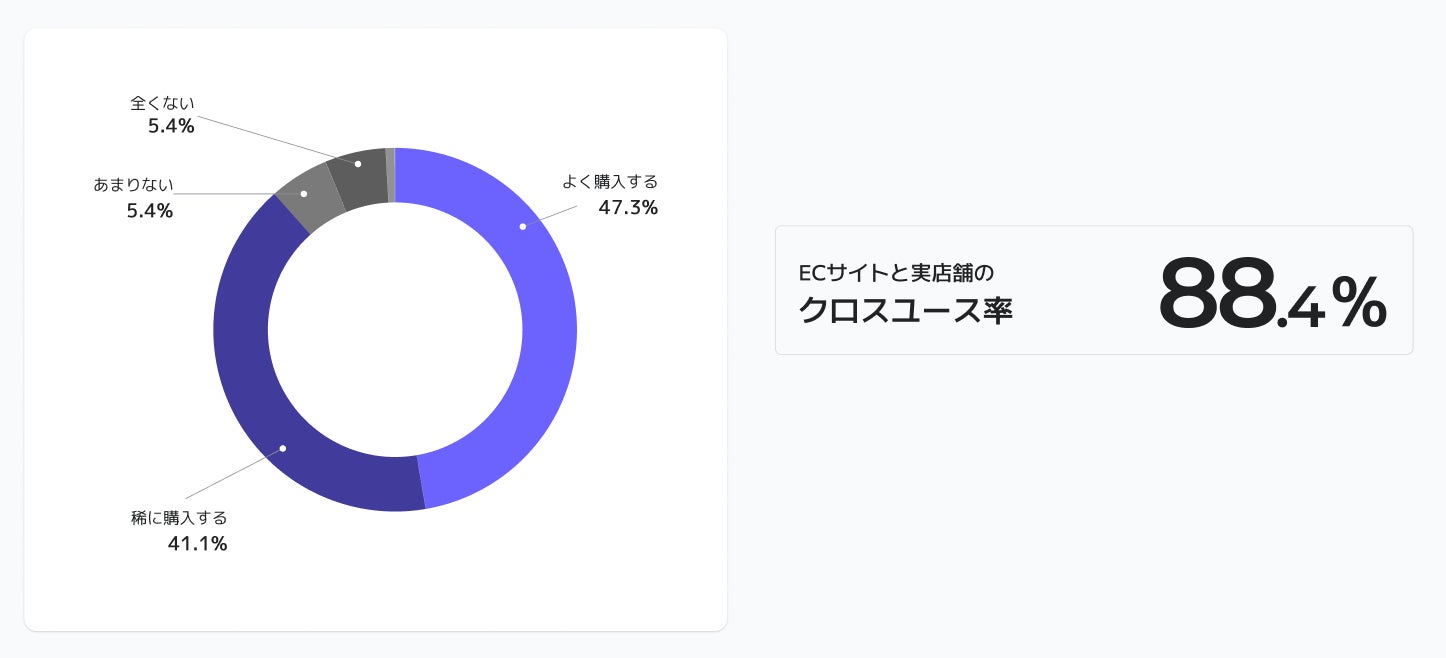Click the 47.3% value label

click(x=627, y=208)
